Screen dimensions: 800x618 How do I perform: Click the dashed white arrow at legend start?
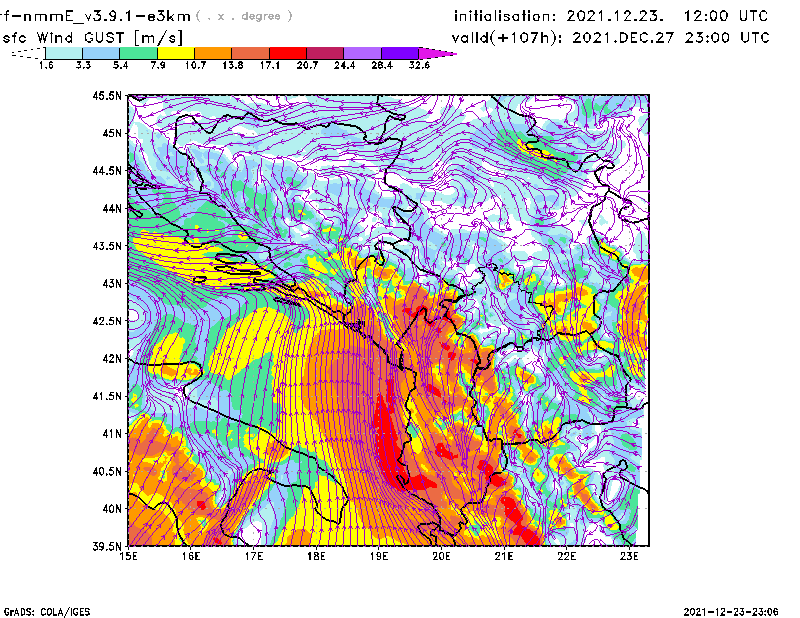coord(28,53)
